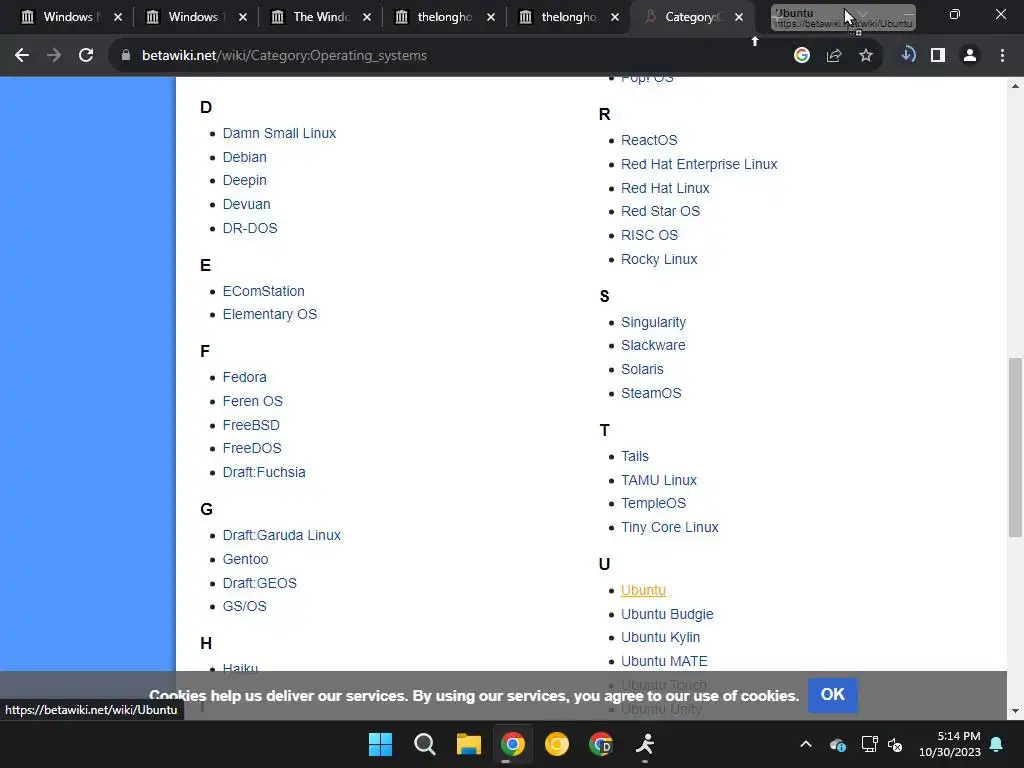Show hidden system tray icons

tap(806, 744)
